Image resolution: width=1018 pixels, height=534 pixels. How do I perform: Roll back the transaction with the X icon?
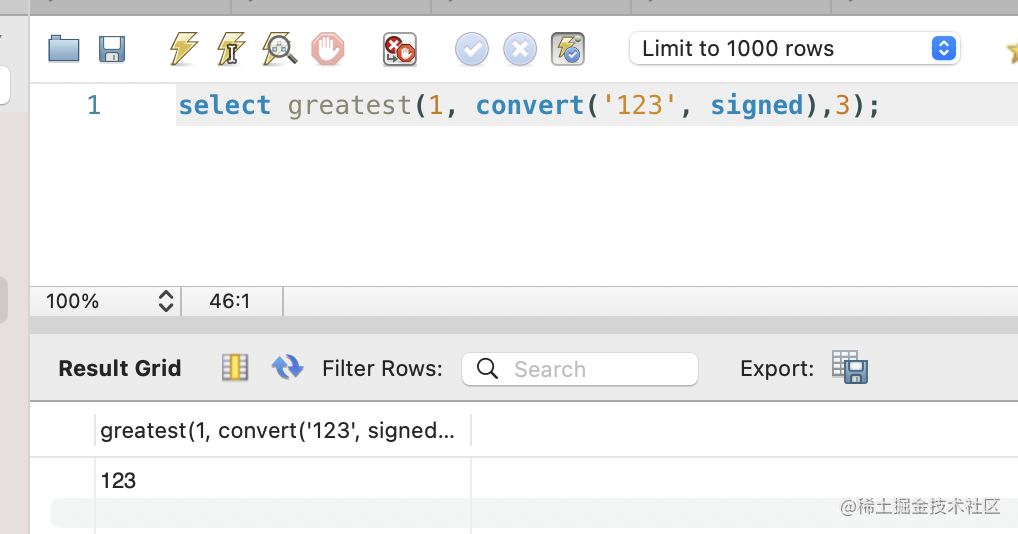coord(519,48)
